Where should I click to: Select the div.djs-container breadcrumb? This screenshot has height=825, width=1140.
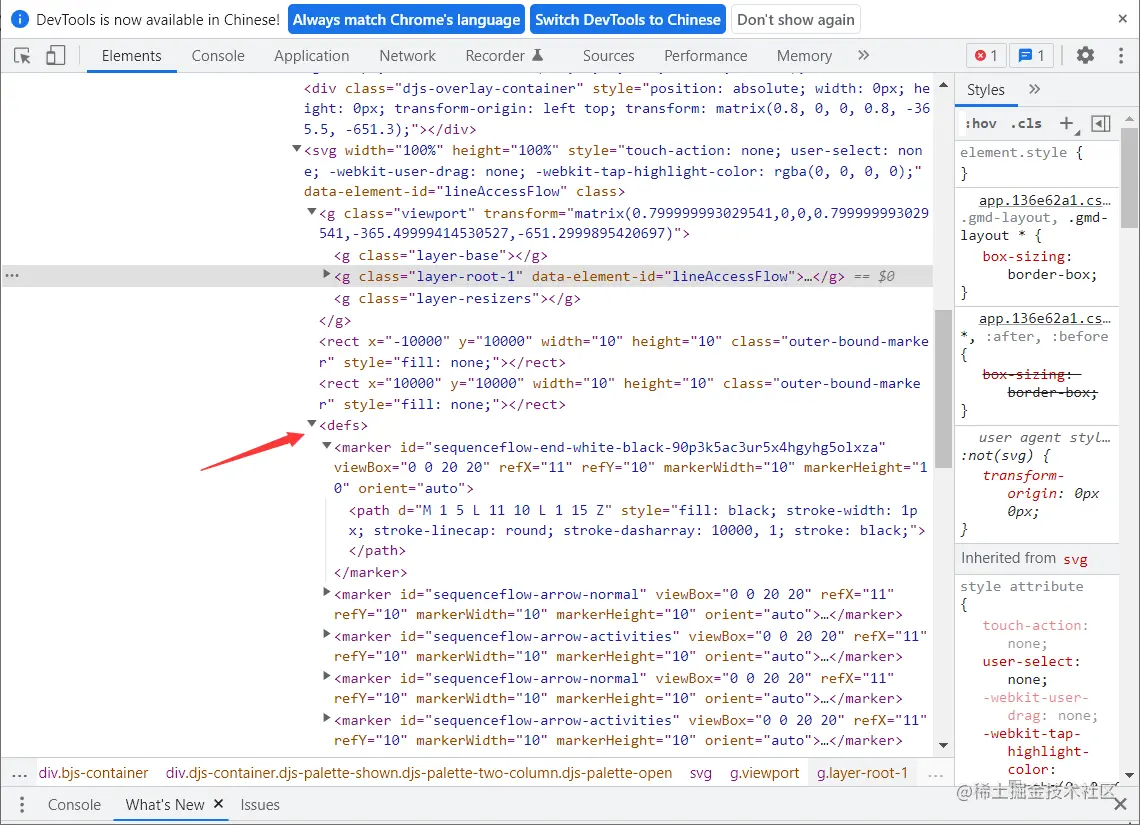tap(419, 773)
